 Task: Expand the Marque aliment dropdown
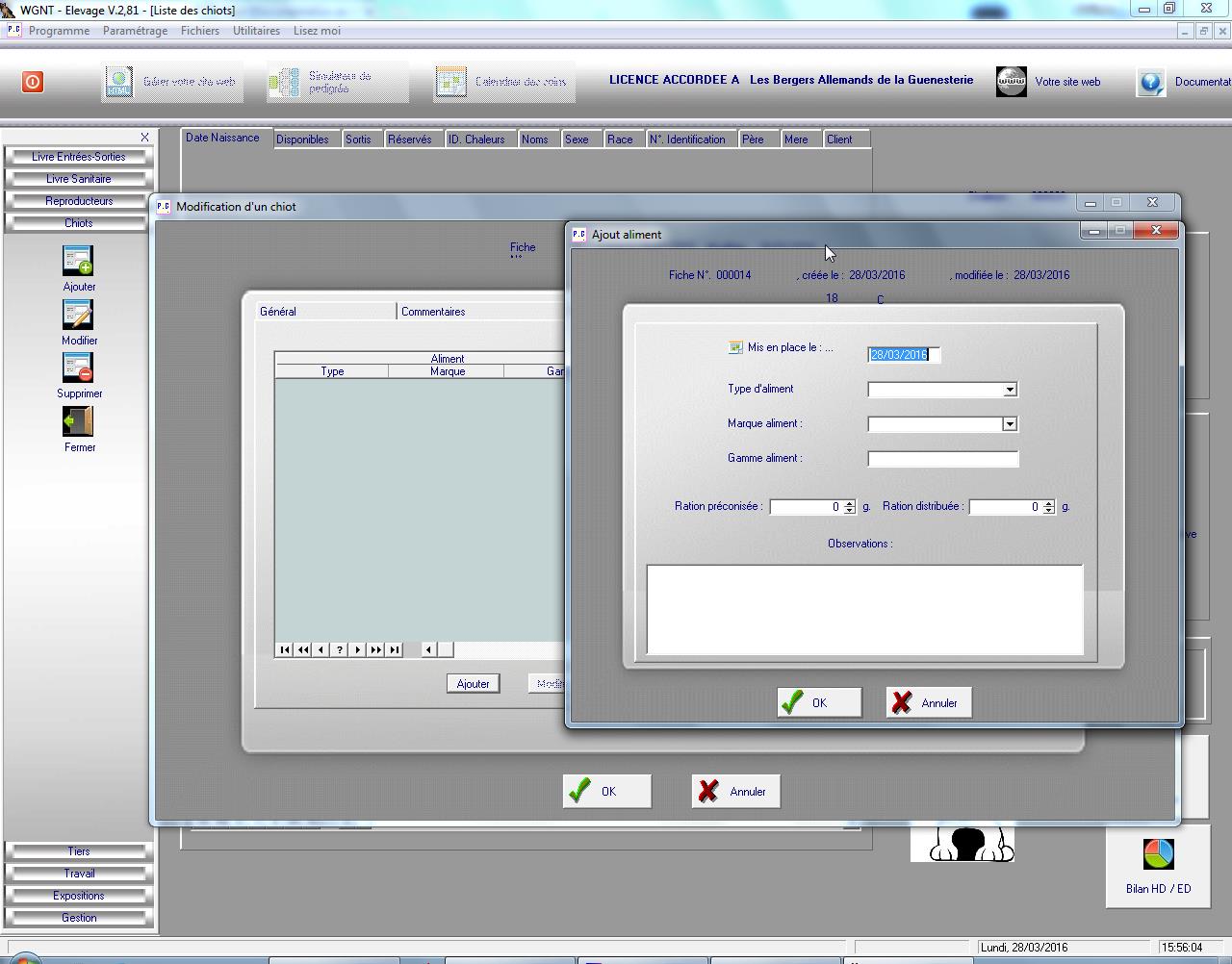point(1010,424)
